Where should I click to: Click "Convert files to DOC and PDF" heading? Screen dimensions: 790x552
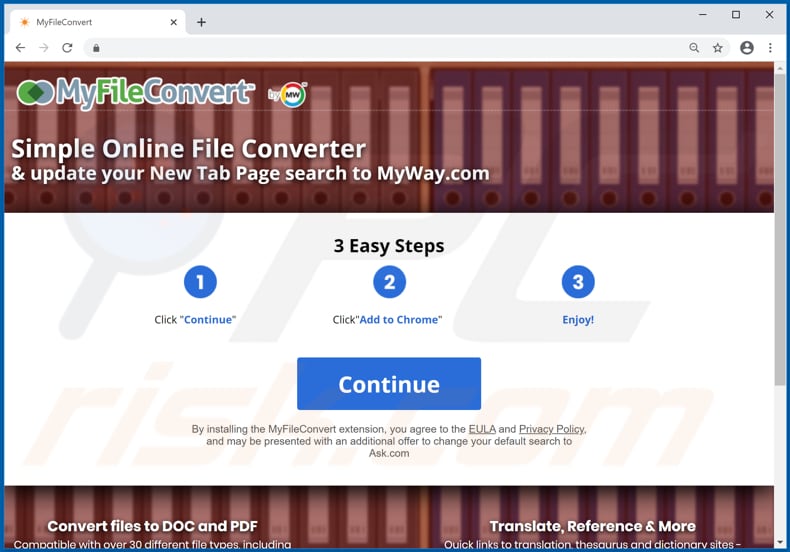[152, 526]
